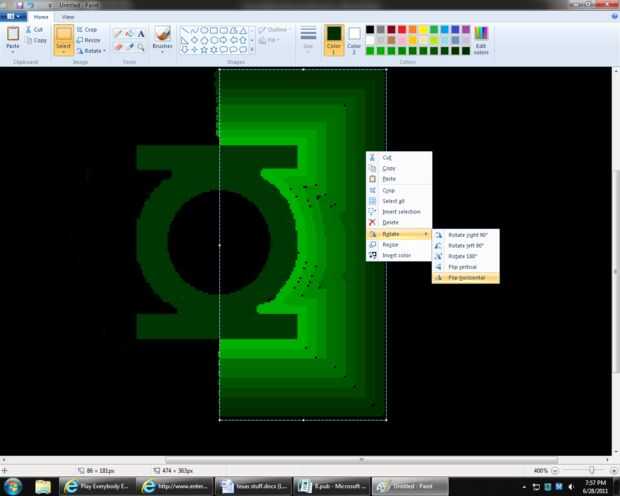Choose the Up arrow shape
Viewport: 620px width, 496px height.
[243, 40]
